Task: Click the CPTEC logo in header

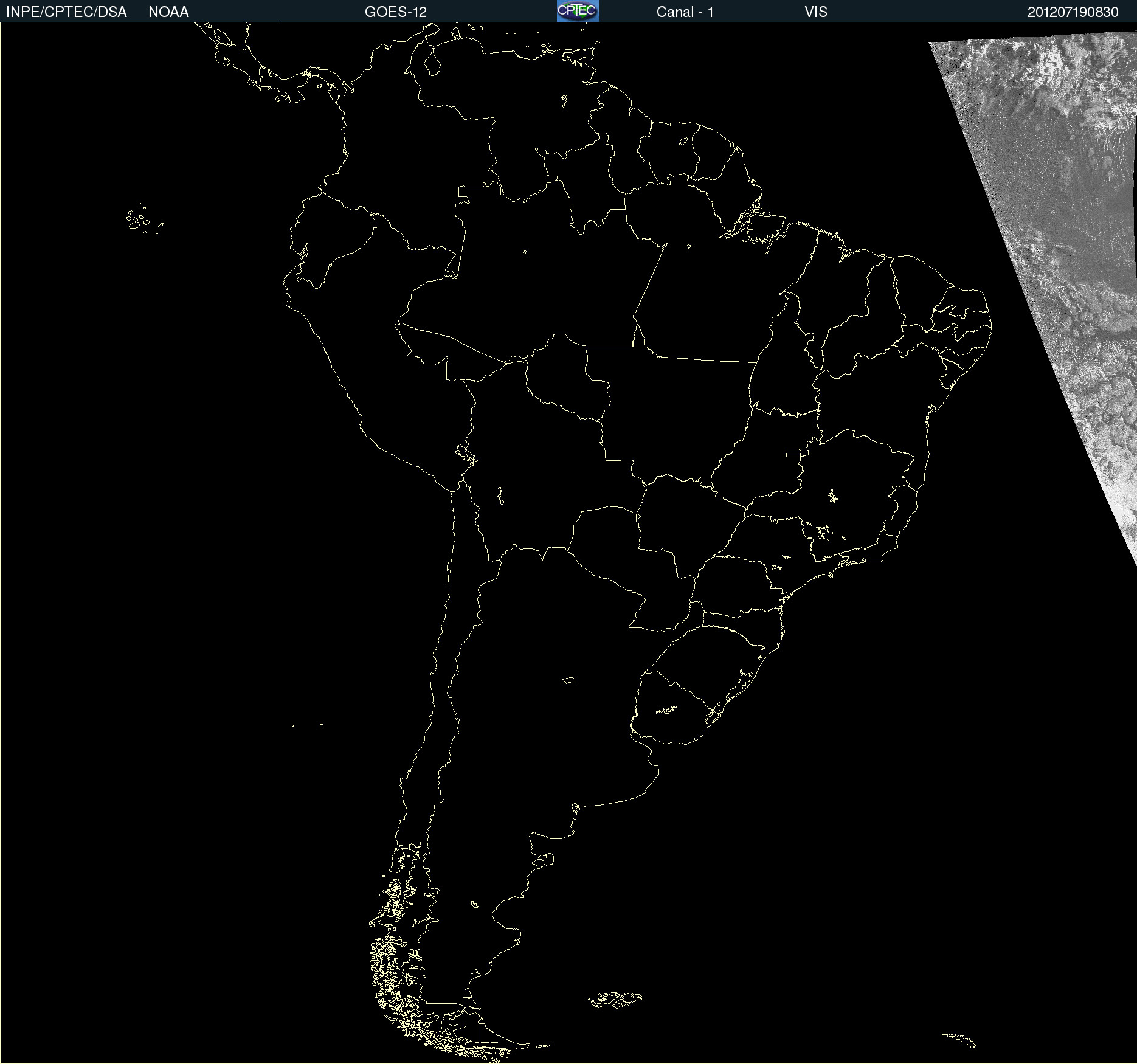Action: coord(578,11)
